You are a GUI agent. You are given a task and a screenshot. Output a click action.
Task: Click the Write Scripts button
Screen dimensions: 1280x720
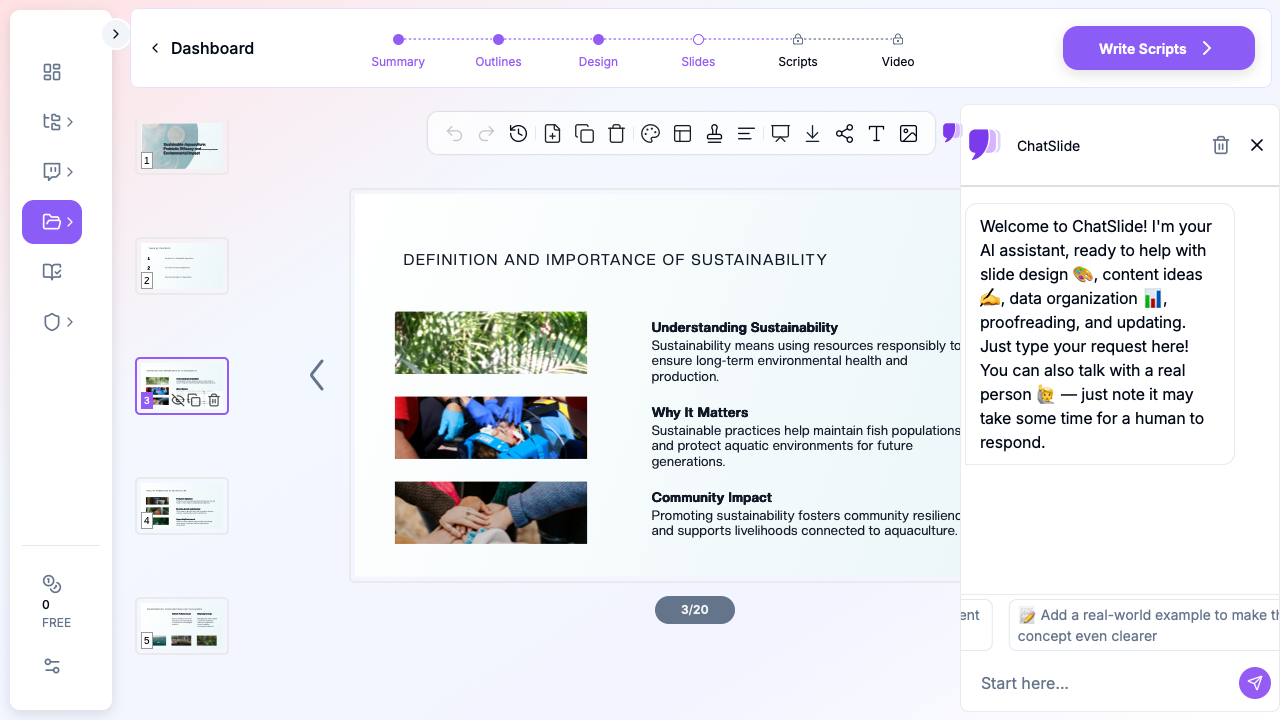1158,48
